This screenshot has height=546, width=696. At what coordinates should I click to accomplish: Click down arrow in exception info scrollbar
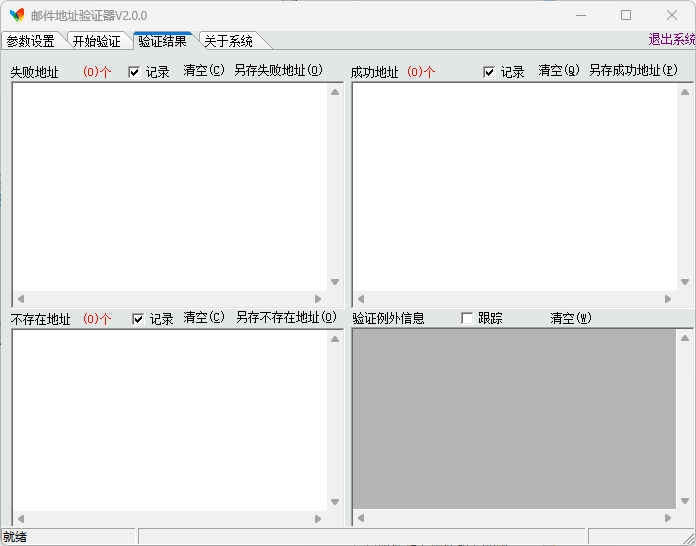685,501
